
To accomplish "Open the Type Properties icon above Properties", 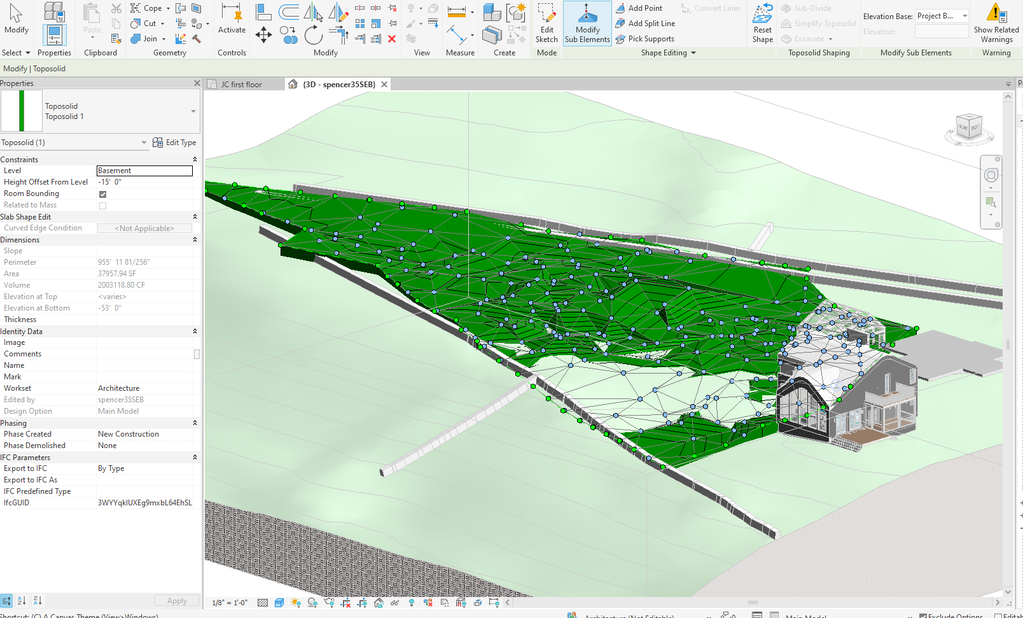I will click(53, 11).
